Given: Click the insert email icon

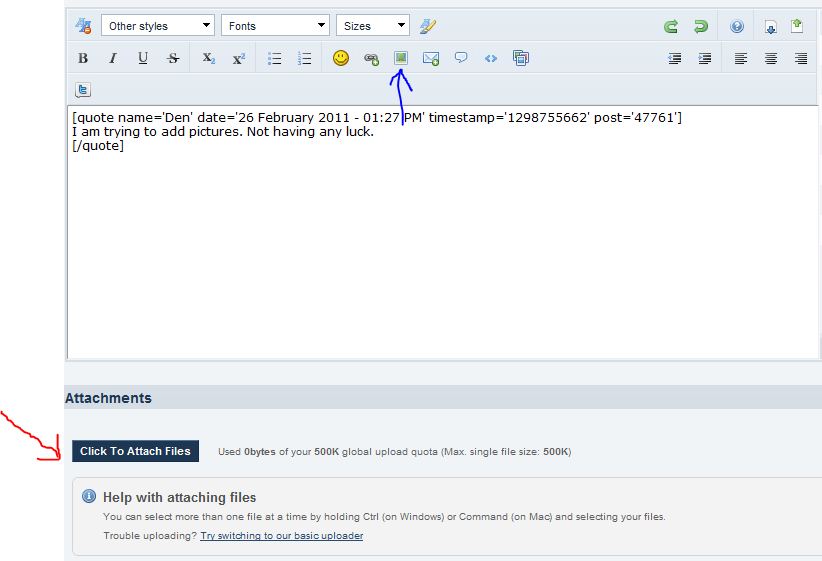Looking at the screenshot, I should pos(431,59).
